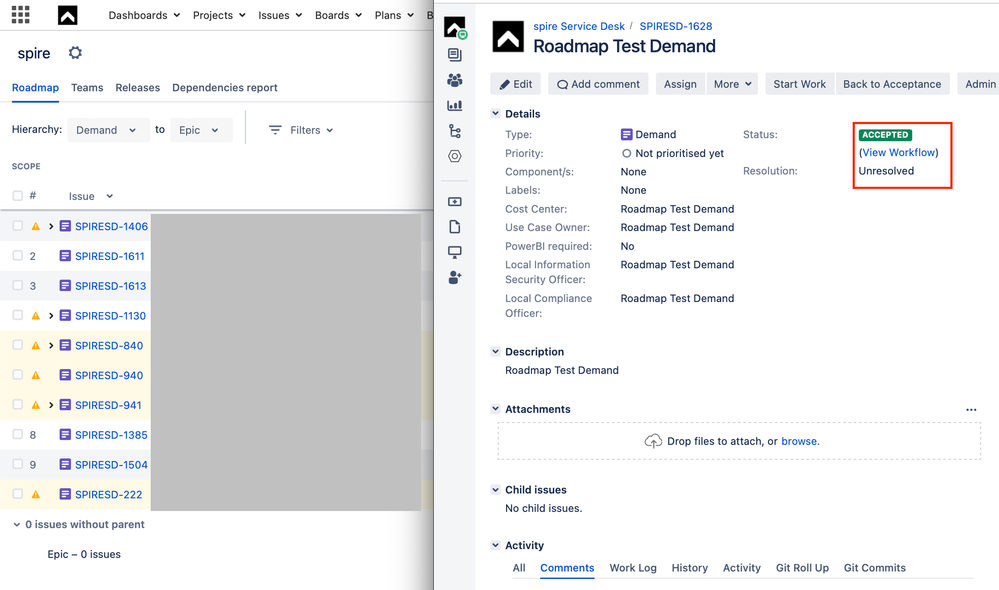Click warning icon on SPIRESD-941 row
This screenshot has height=590, width=999.
click(36, 405)
